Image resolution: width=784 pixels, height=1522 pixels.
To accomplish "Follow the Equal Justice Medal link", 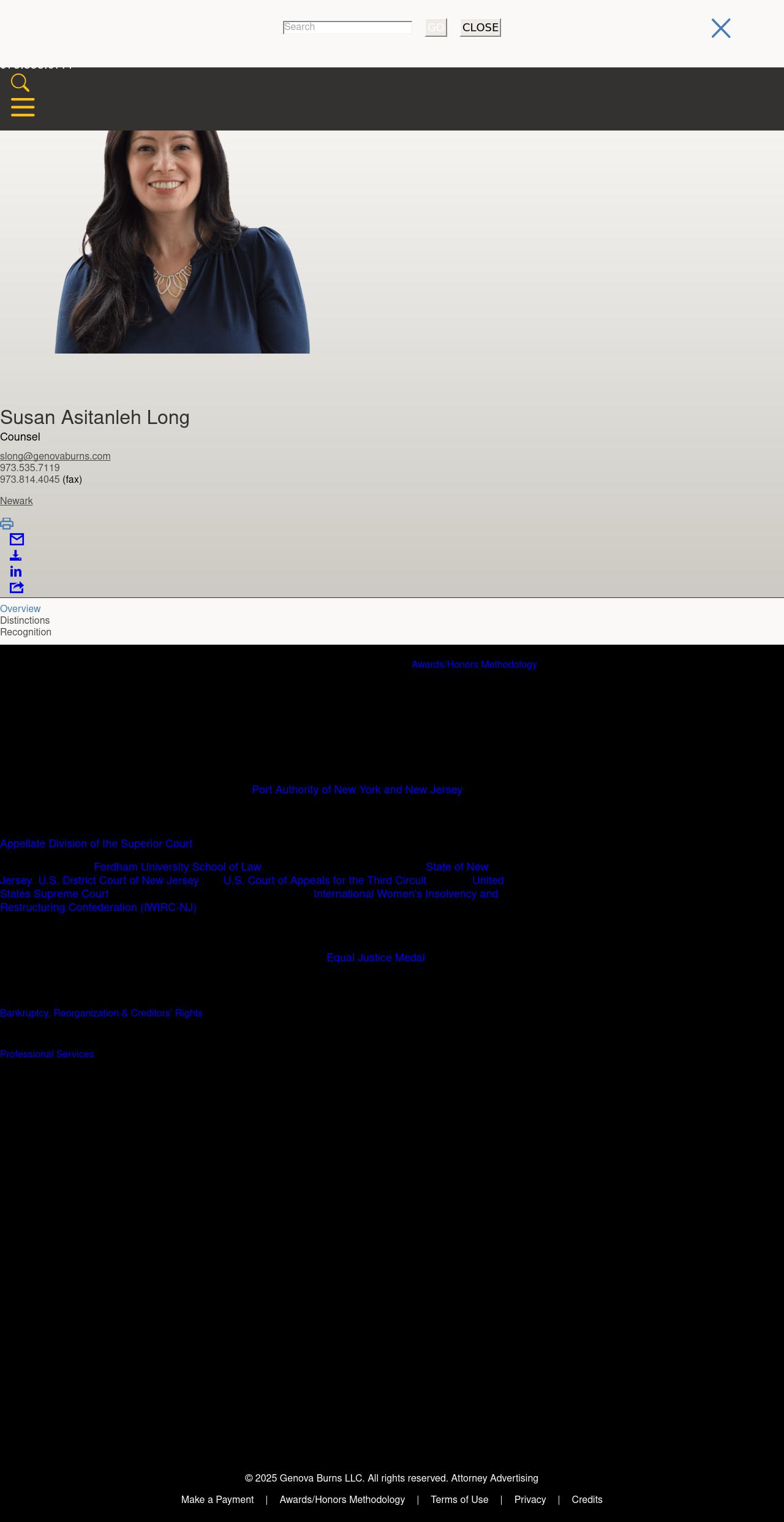I will (x=375, y=958).
